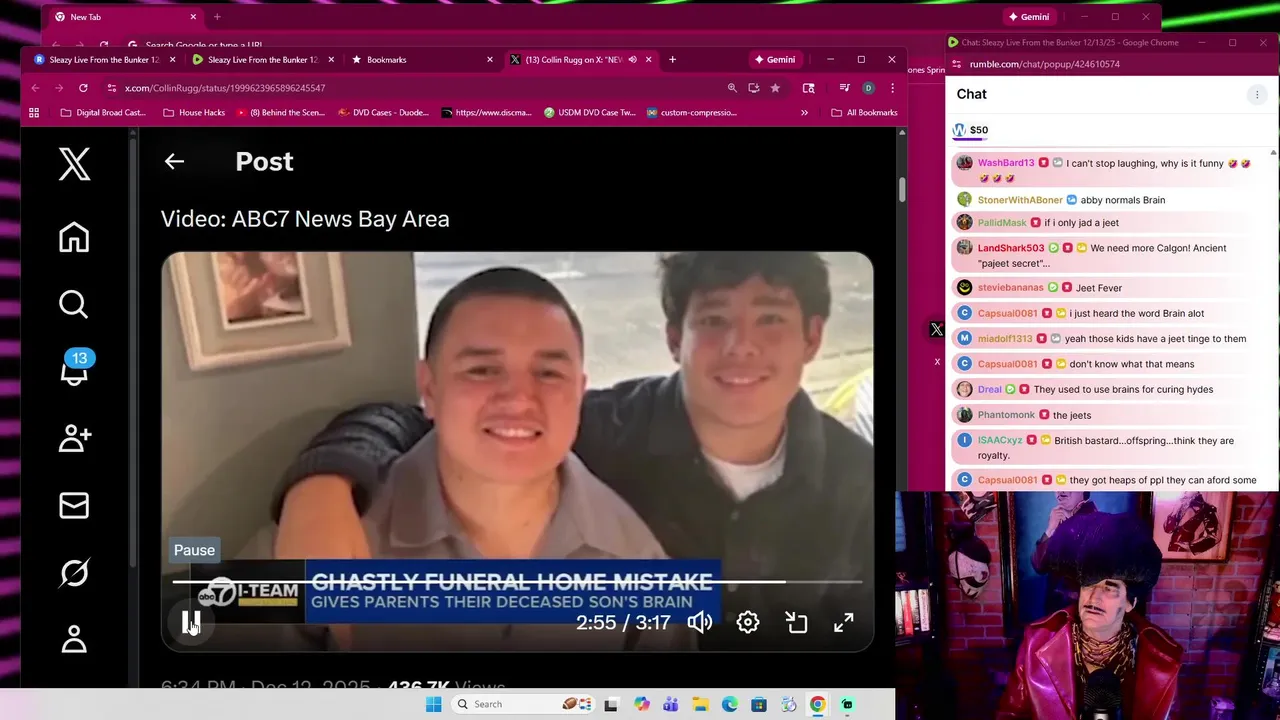Viewport: 1280px width, 720px height.
Task: Click the $50 rant badge in chat
Action: point(971,130)
